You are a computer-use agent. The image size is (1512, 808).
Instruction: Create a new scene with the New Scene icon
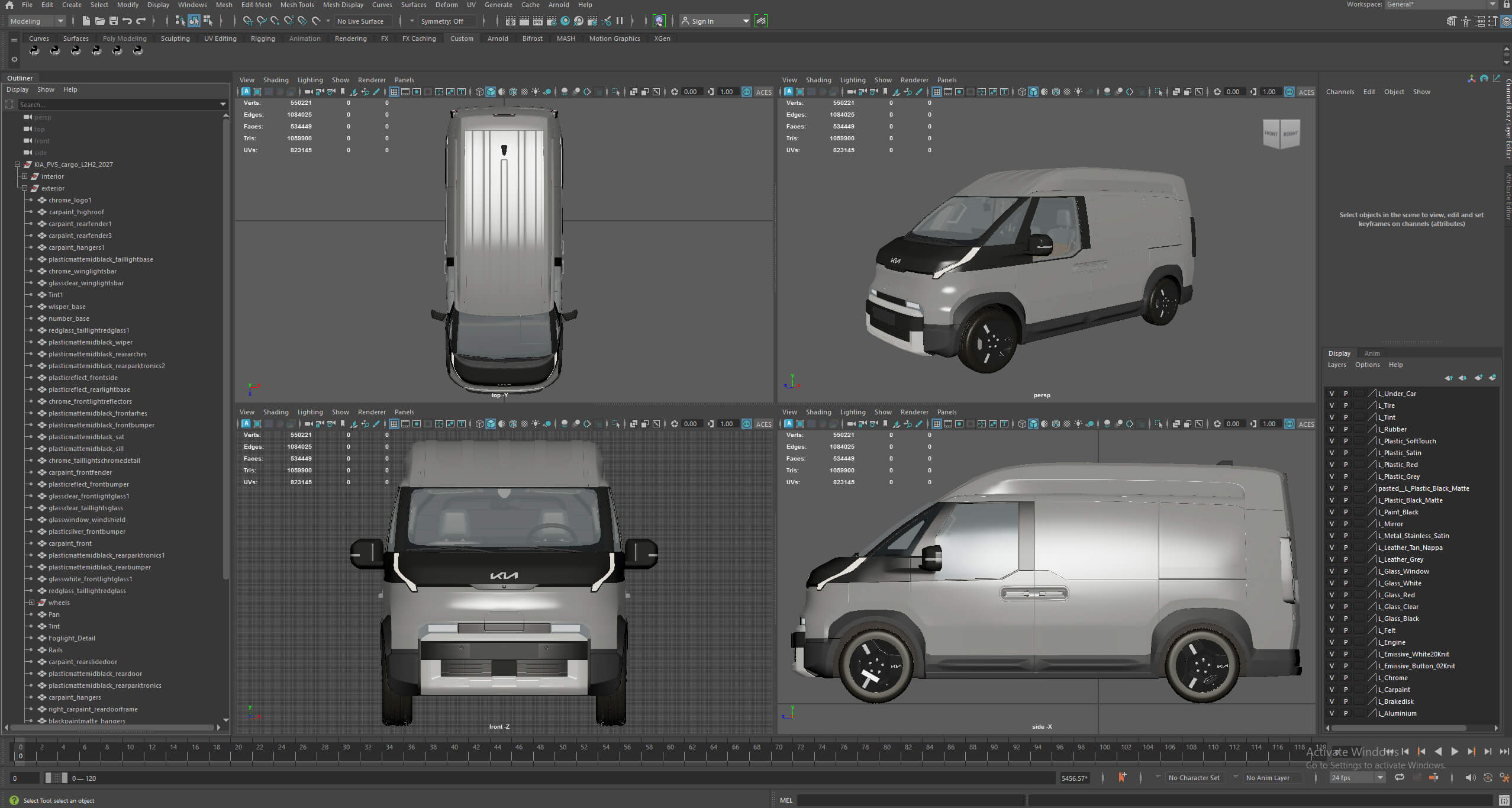point(86,21)
